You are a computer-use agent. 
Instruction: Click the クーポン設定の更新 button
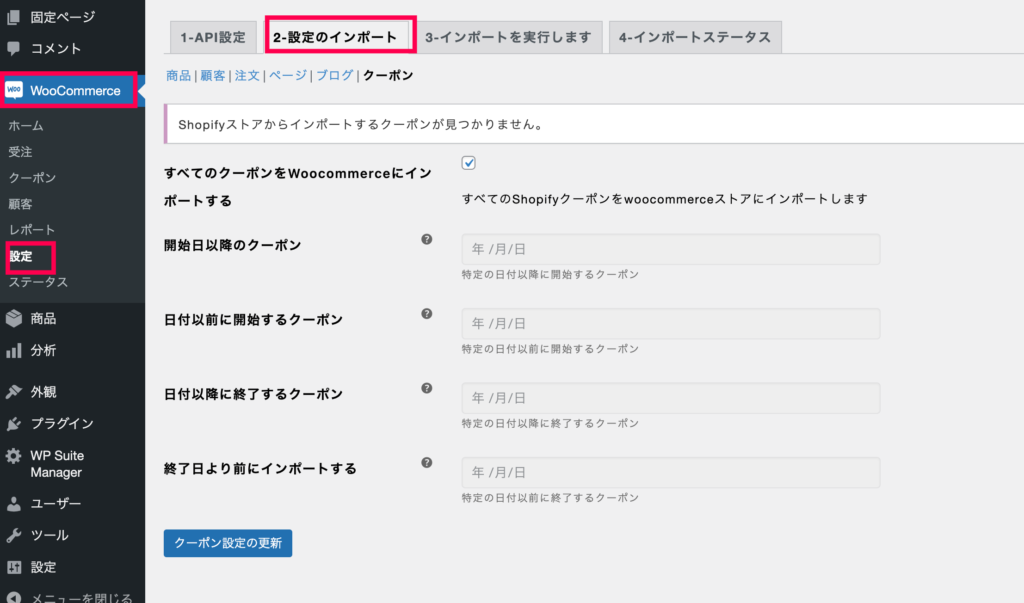click(x=228, y=544)
